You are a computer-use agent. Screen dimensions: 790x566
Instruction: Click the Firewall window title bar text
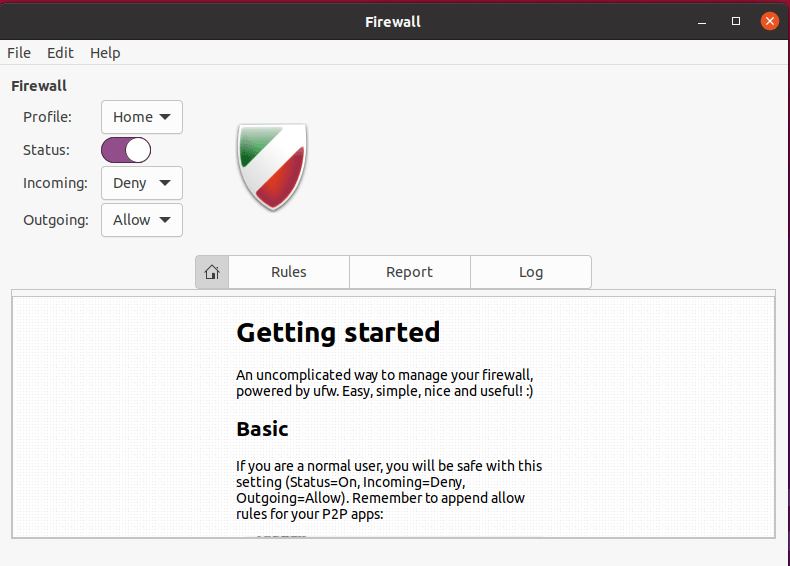[393, 22]
